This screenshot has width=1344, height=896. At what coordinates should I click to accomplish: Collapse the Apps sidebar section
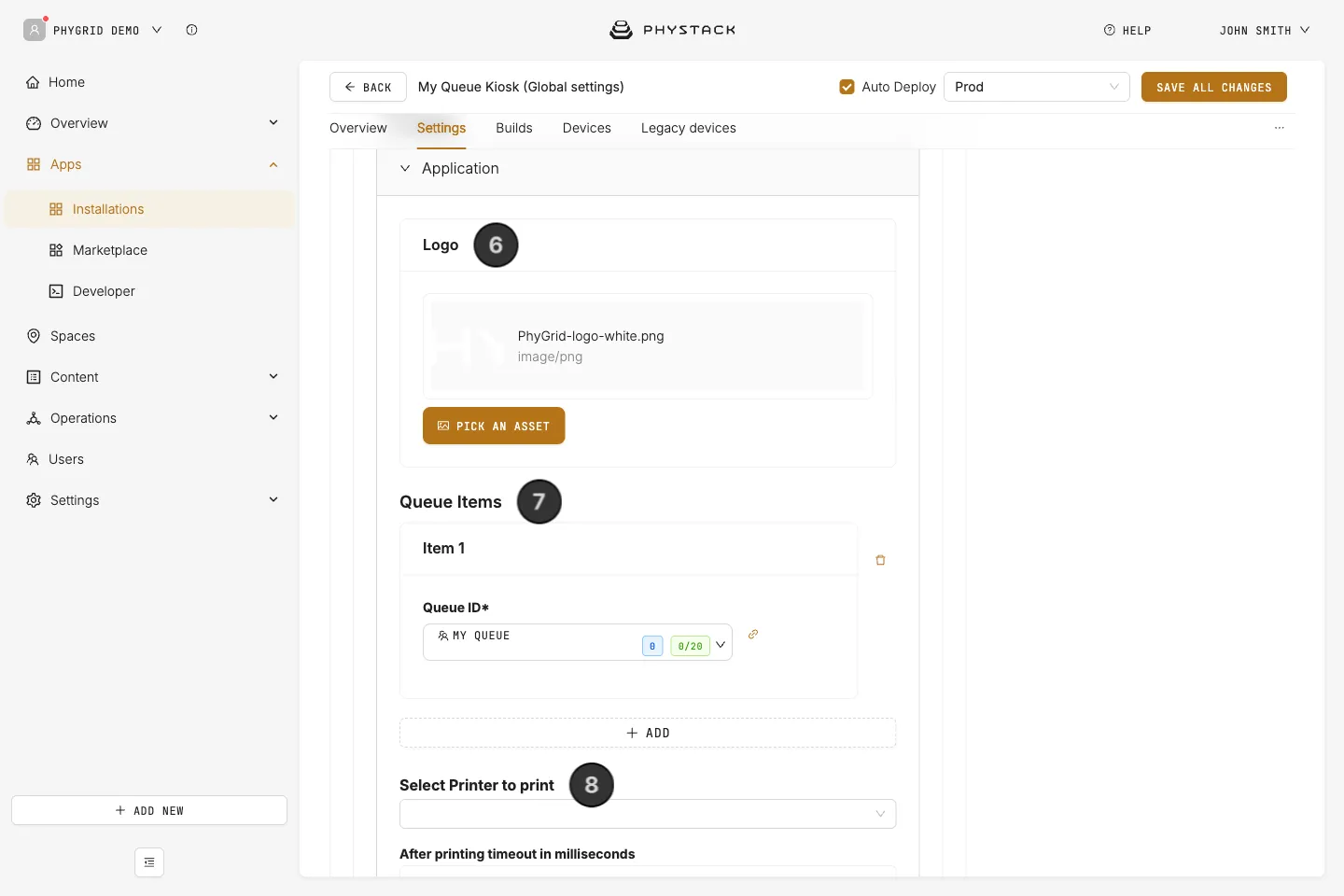[273, 164]
